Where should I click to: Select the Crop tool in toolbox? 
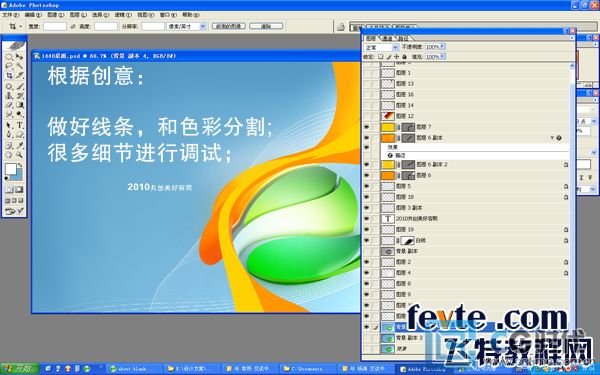click(x=9, y=75)
